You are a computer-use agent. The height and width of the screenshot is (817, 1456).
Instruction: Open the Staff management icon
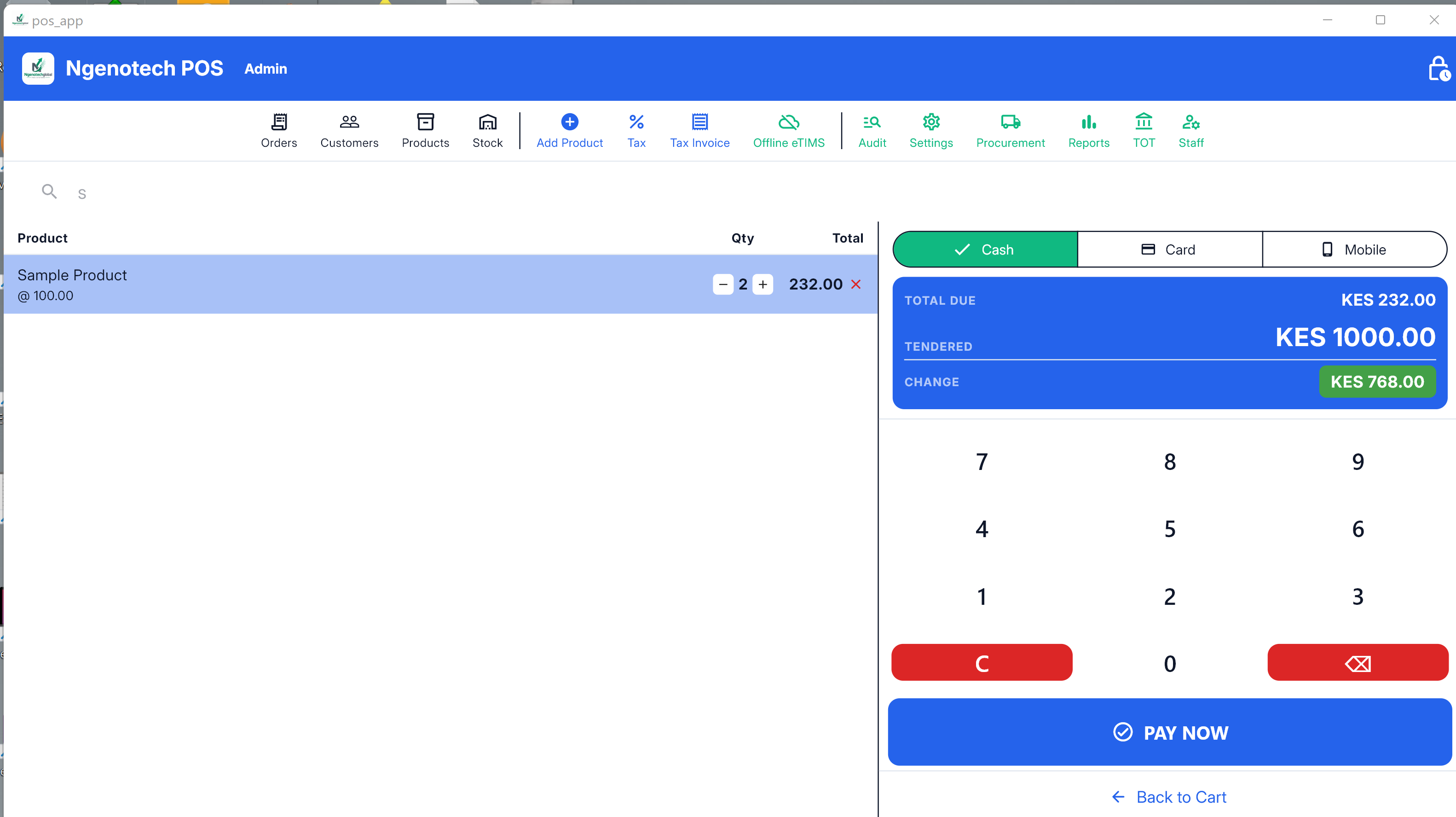click(1190, 122)
